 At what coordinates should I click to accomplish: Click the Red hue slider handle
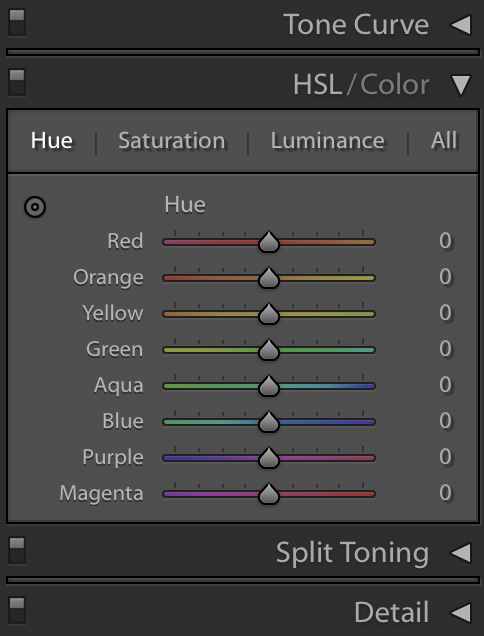coord(269,242)
